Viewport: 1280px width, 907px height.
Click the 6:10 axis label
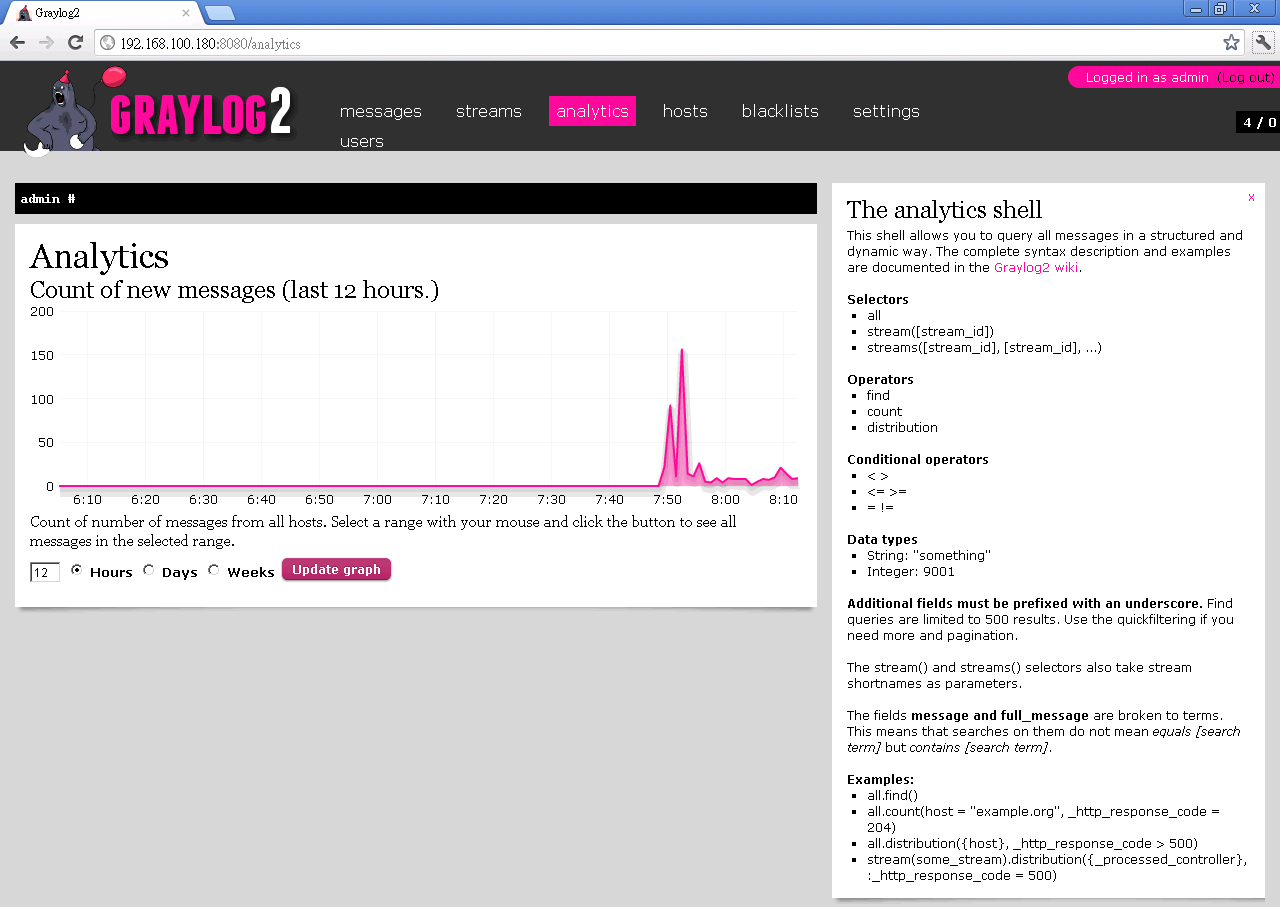[x=87, y=499]
